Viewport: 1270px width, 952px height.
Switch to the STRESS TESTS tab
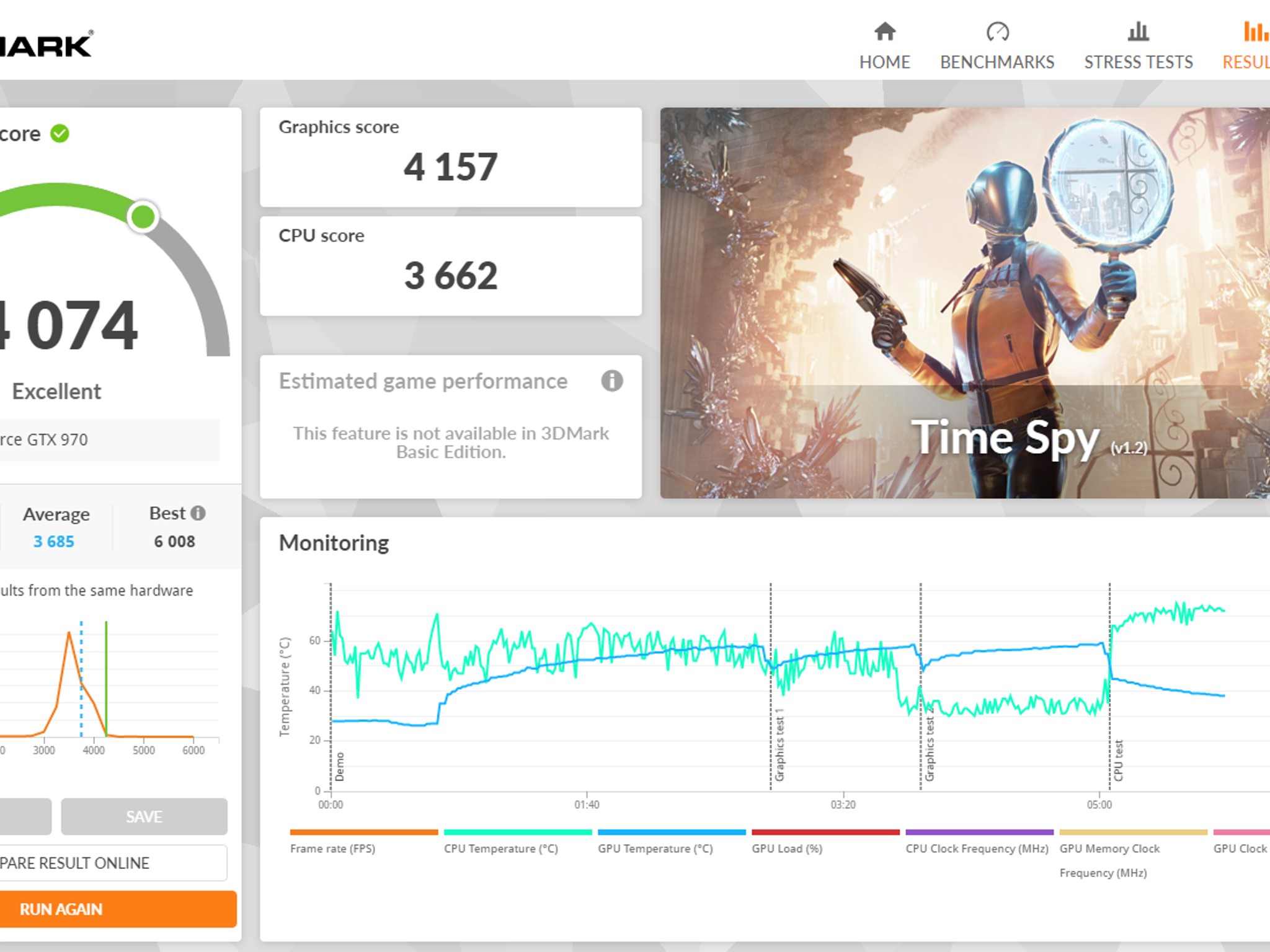click(x=1138, y=62)
